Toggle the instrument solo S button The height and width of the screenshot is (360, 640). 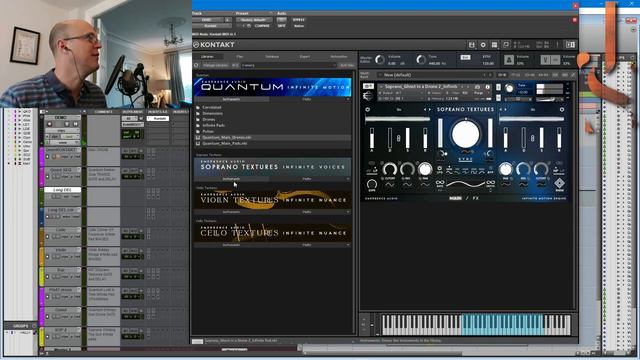click(498, 87)
